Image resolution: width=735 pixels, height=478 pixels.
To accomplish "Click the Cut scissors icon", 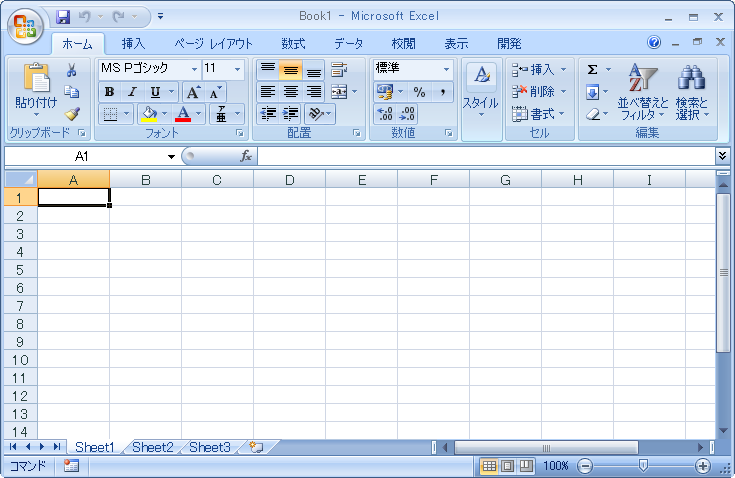I will tap(71, 70).
